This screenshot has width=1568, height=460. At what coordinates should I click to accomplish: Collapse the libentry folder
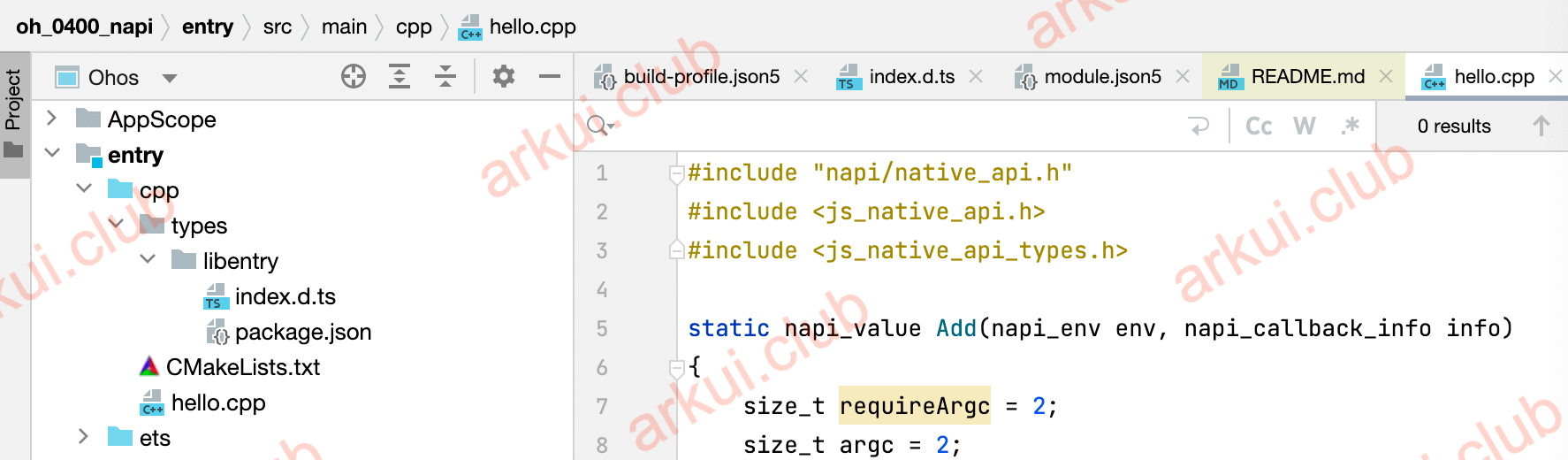(x=148, y=259)
